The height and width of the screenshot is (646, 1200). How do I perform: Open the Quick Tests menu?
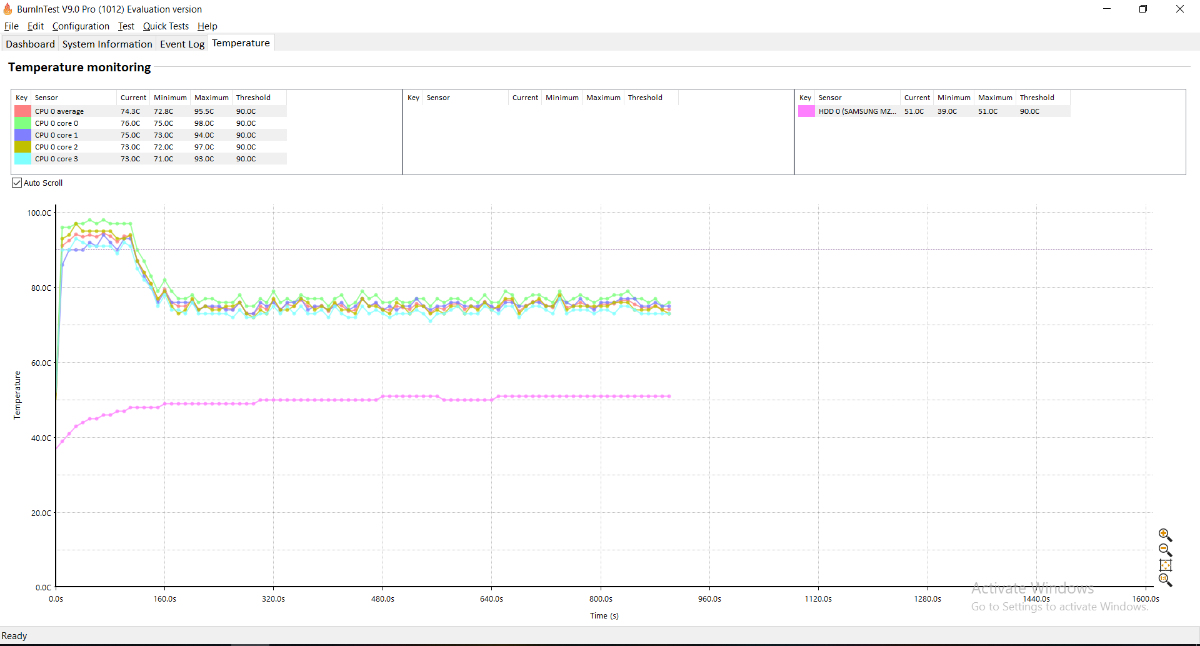pyautogui.click(x=166, y=26)
